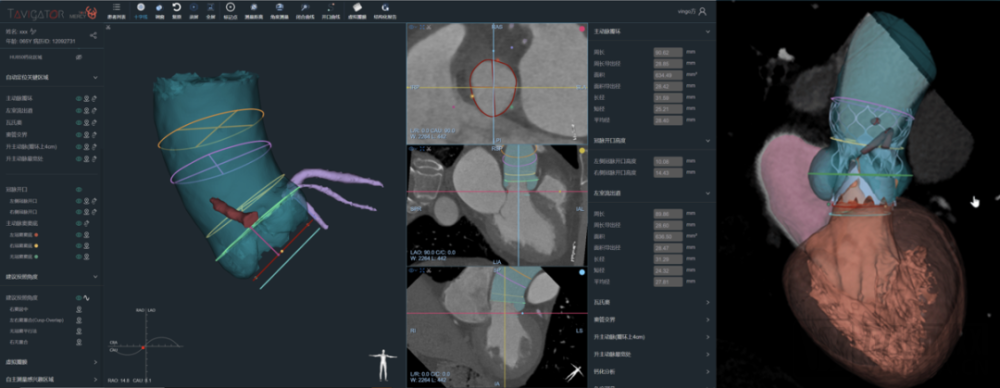
Task: Collapse the 冠脉开口高度 panel chevron
Action: pyautogui.click(x=707, y=140)
